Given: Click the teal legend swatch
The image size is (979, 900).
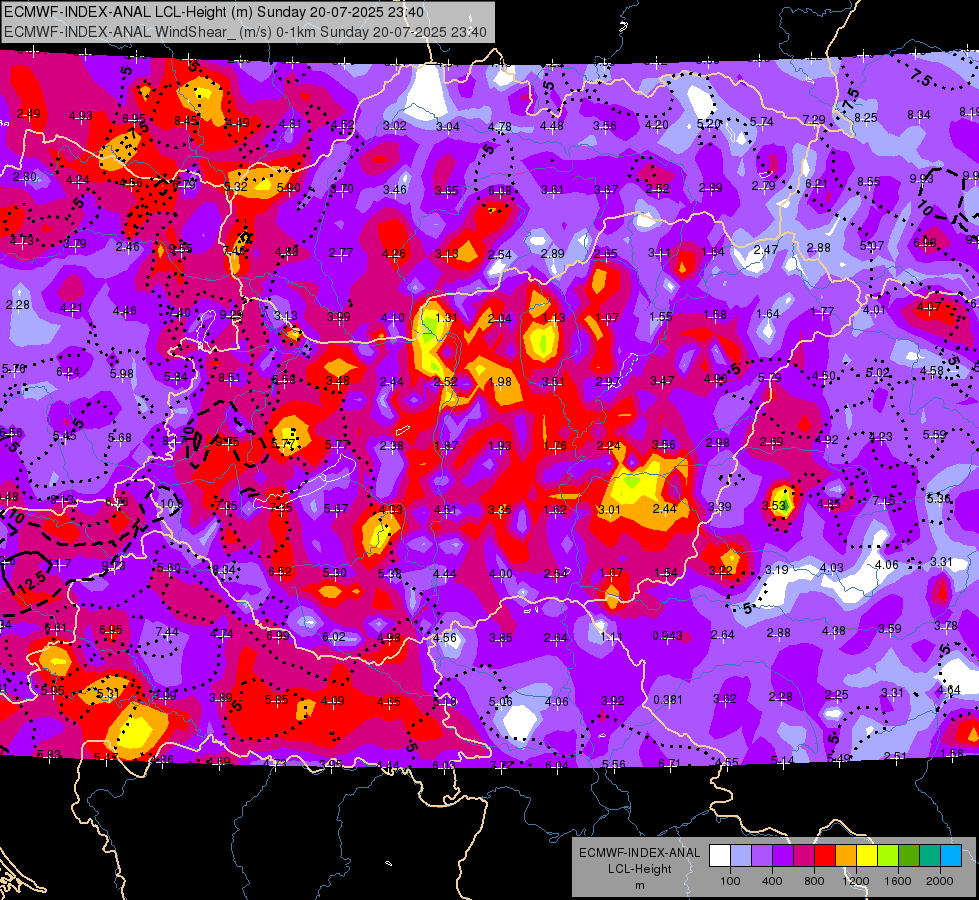Looking at the screenshot, I should coord(930,856).
